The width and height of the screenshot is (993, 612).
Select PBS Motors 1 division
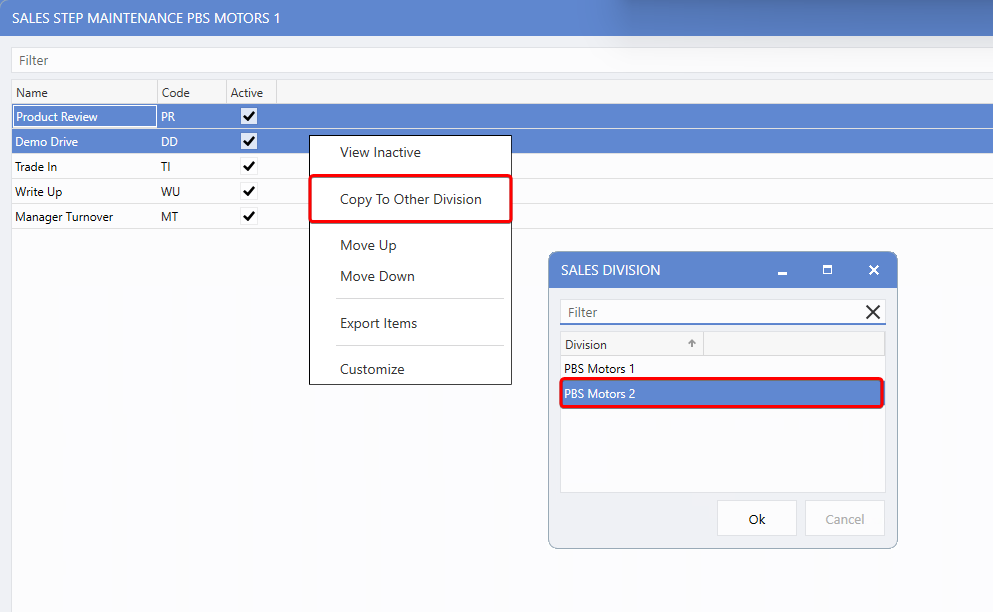coord(600,369)
